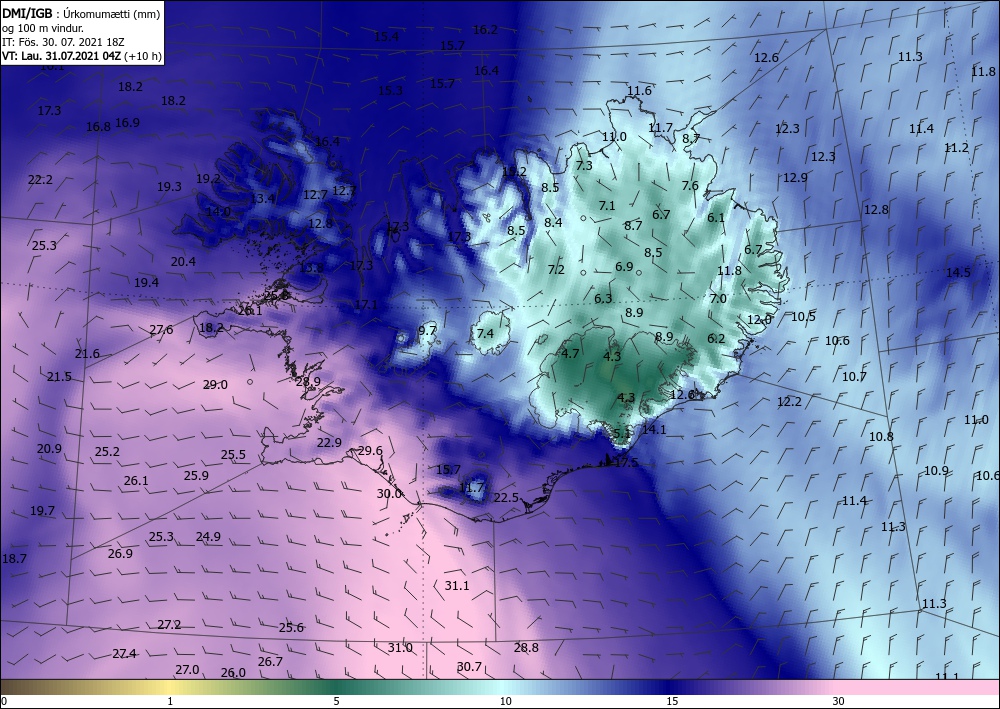1000x709 pixels.
Task: Click the 29.6 value on the map
Action: coord(370,451)
